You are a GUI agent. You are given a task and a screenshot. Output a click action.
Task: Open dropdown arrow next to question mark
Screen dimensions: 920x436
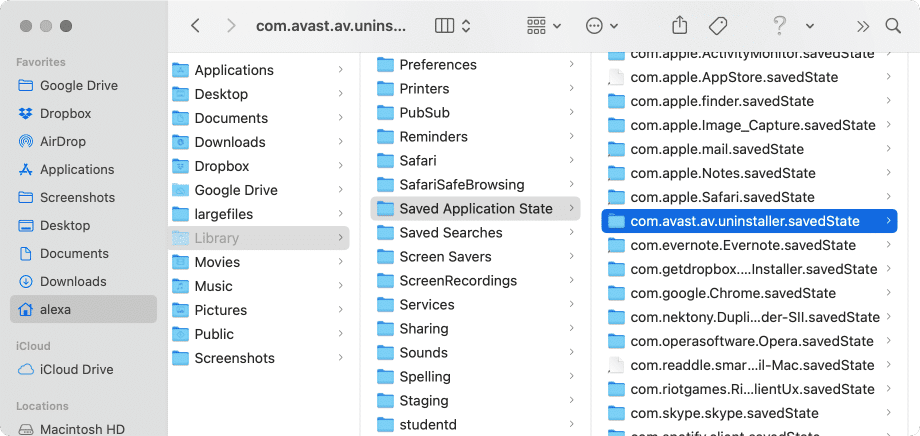tap(810, 26)
